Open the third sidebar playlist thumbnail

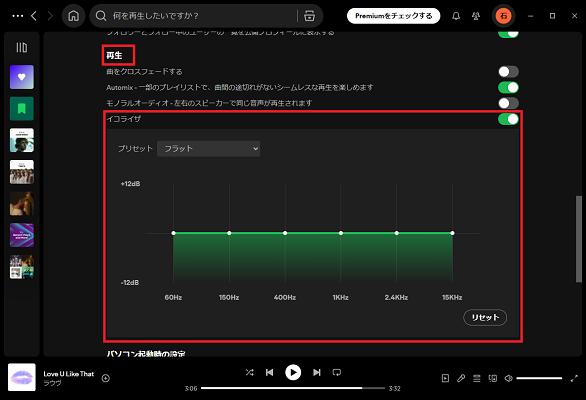coord(22,140)
